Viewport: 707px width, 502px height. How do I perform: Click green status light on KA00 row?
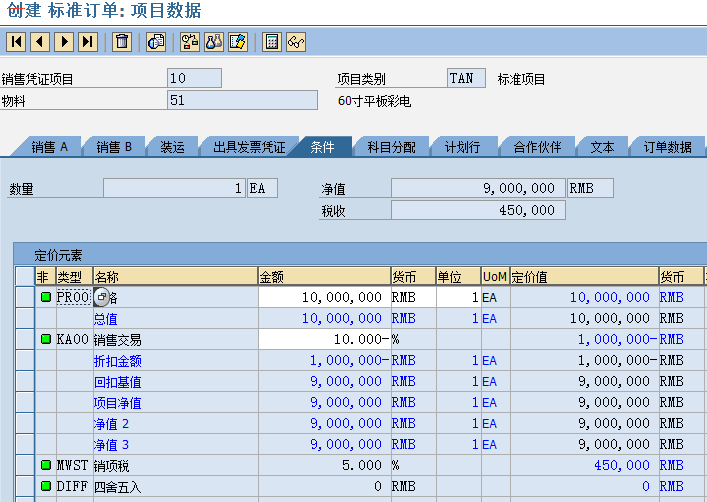46,339
